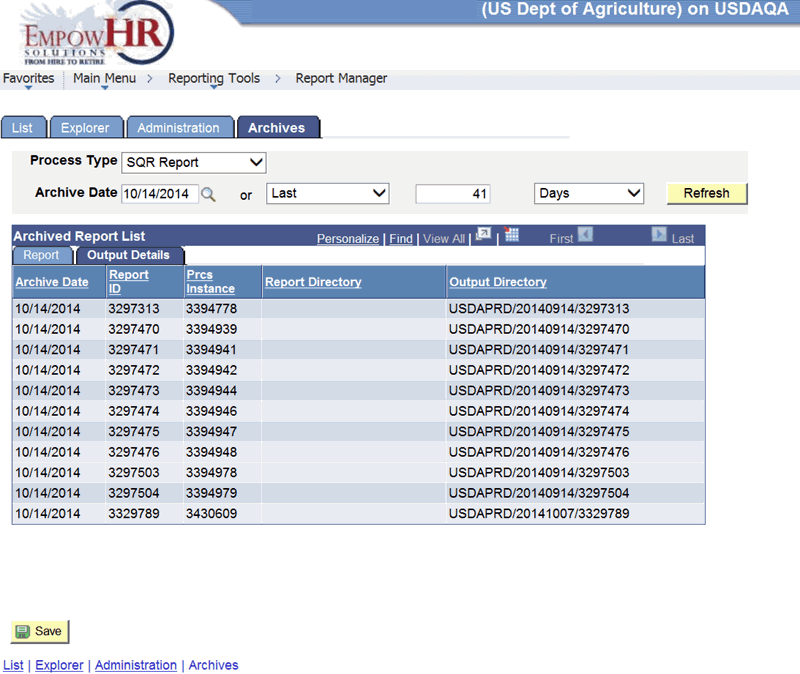The height and width of the screenshot is (674, 800).
Task: Click the Find link in grid header
Action: click(401, 239)
